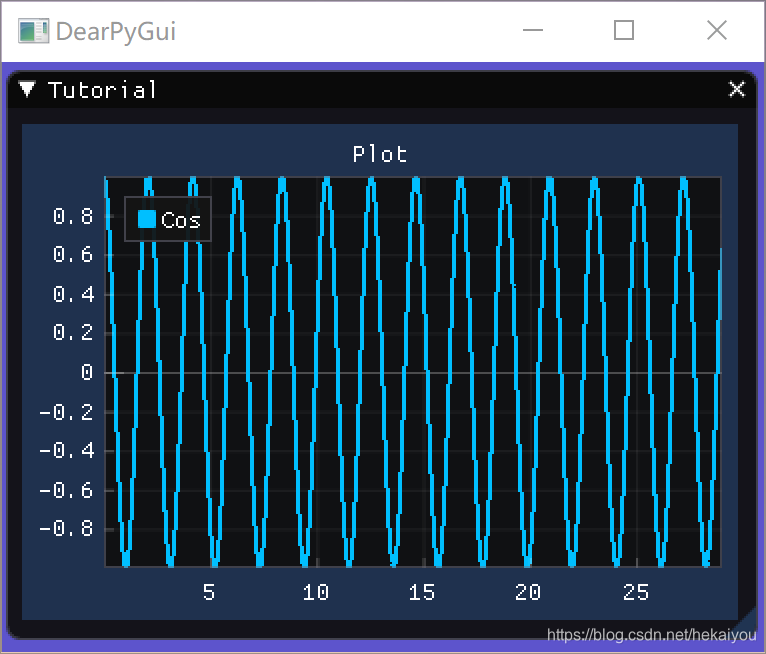Click the y-axis label -0.2
The width and height of the screenshot is (766, 654).
click(66, 413)
